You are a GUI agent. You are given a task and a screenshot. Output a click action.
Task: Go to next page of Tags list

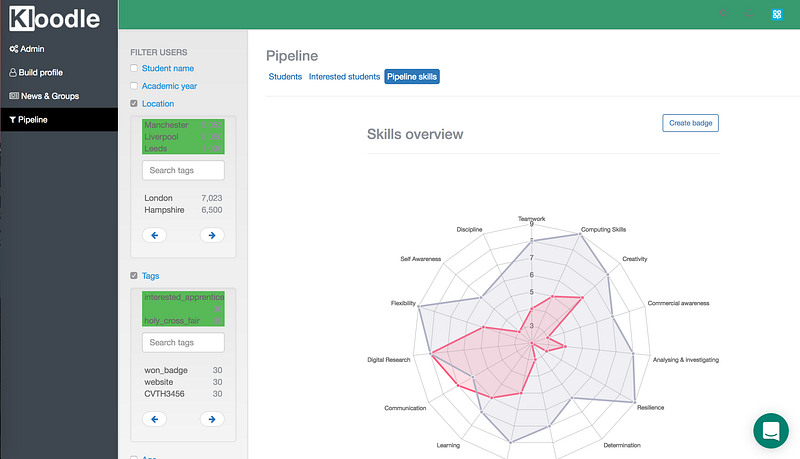[x=211, y=418]
